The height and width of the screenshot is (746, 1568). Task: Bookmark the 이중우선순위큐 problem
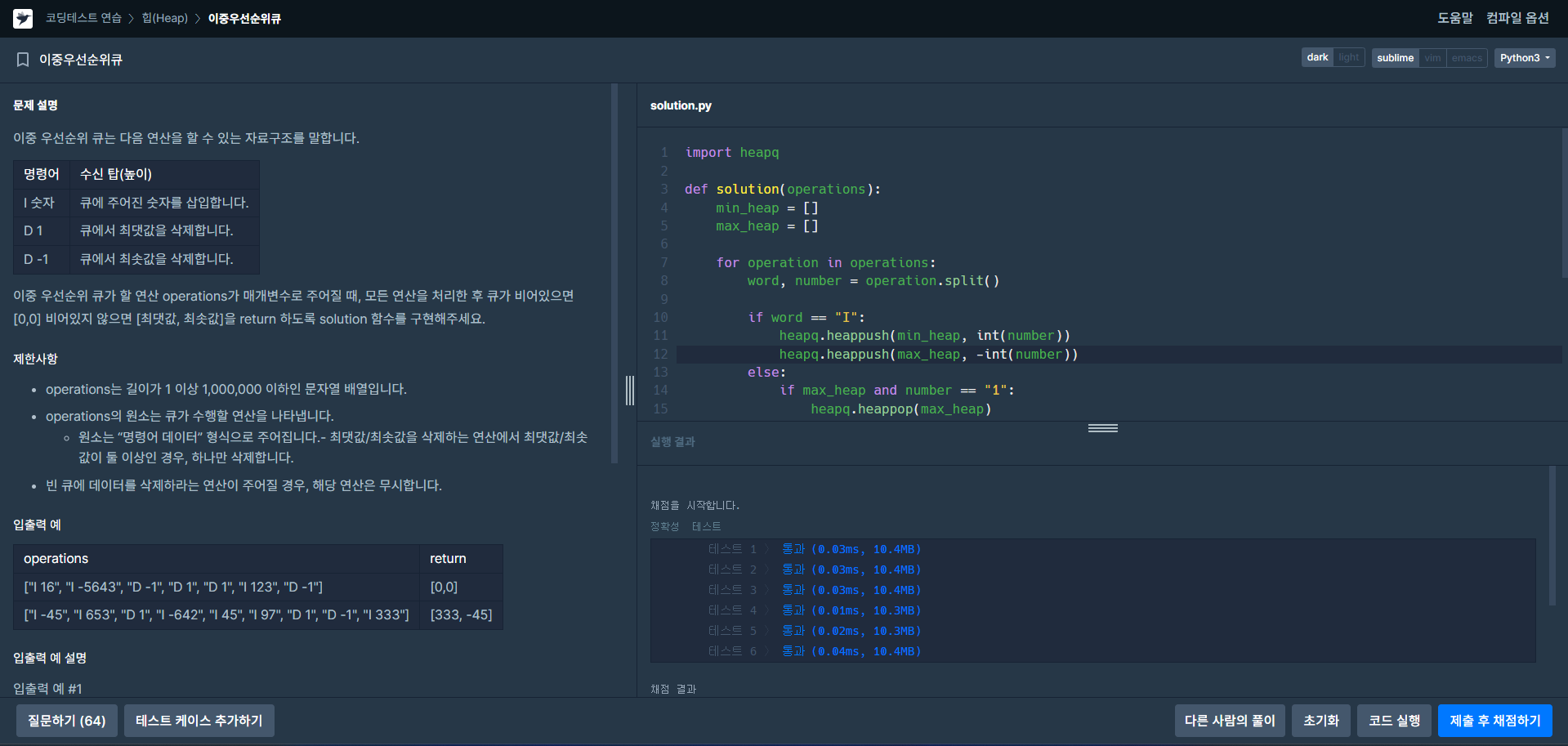(23, 60)
